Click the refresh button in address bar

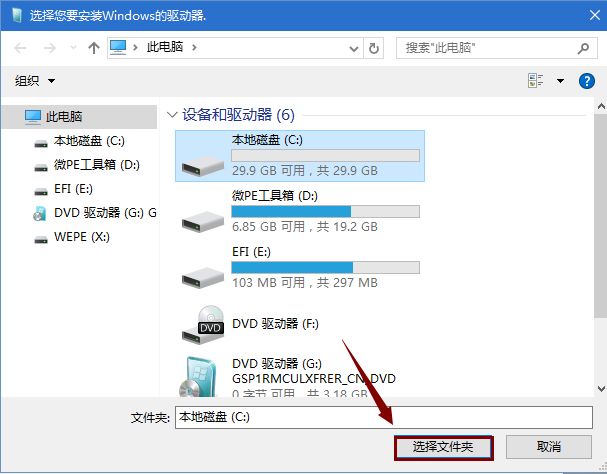point(374,47)
